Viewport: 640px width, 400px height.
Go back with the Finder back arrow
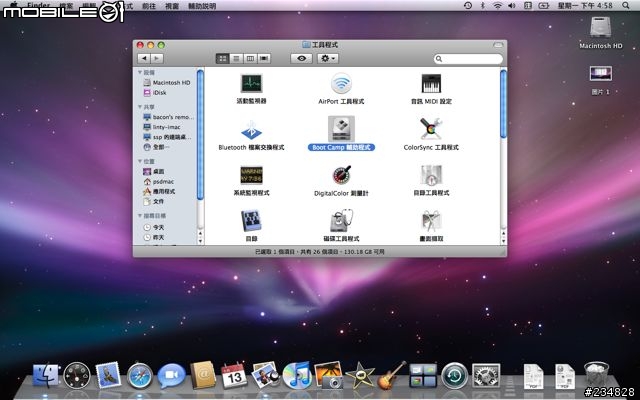[x=144, y=59]
